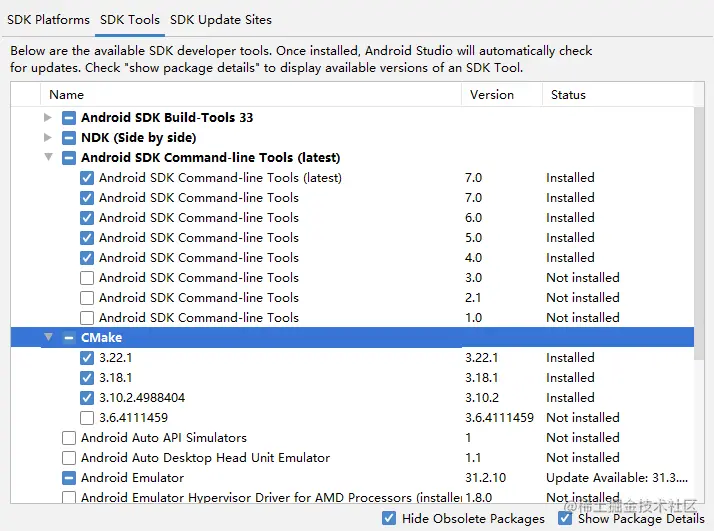Click the vertical scrollbar of the tools list
This screenshot has width=714, height=531.
pyautogui.click(x=699, y=234)
